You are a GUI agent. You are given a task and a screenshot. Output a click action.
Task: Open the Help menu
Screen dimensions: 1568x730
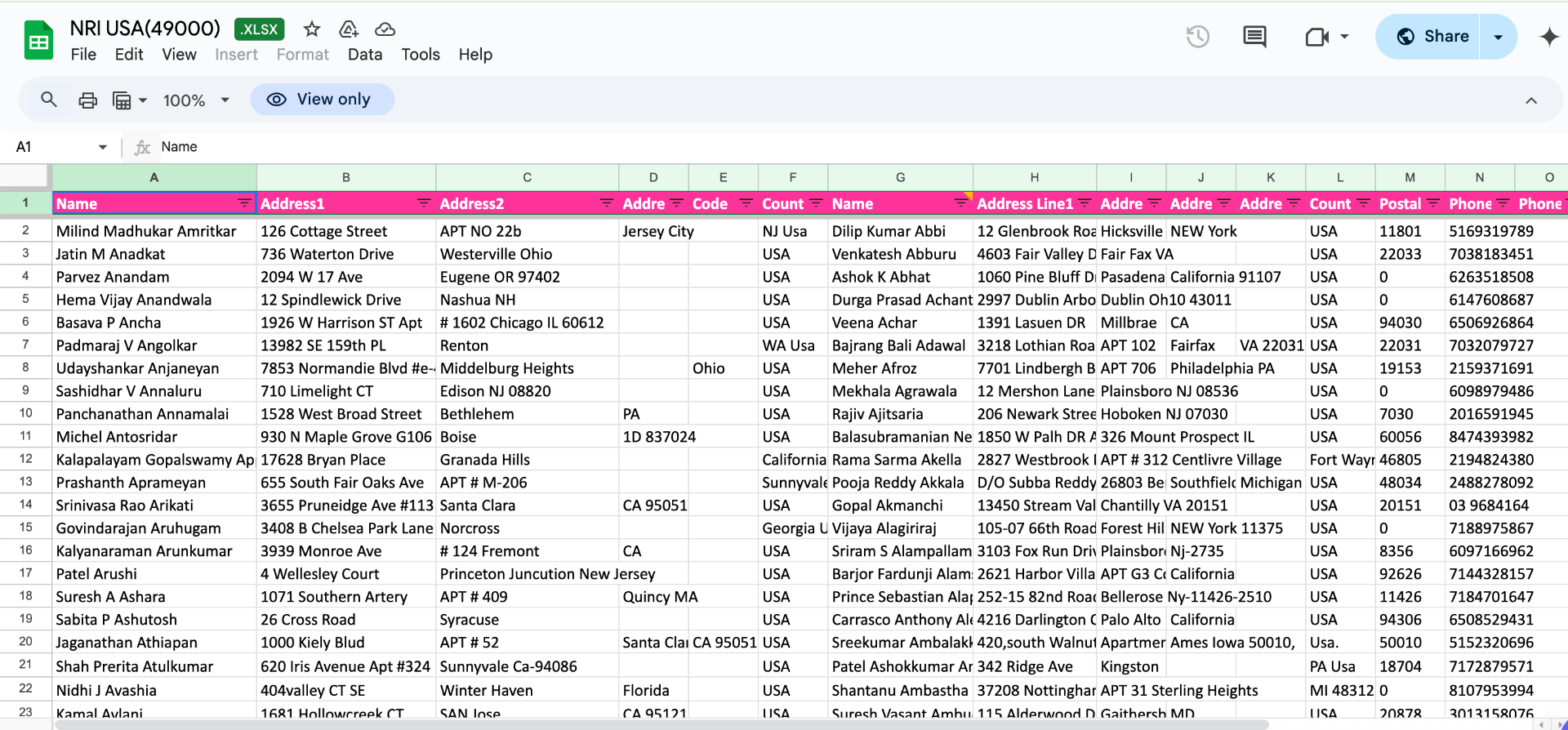tap(475, 55)
